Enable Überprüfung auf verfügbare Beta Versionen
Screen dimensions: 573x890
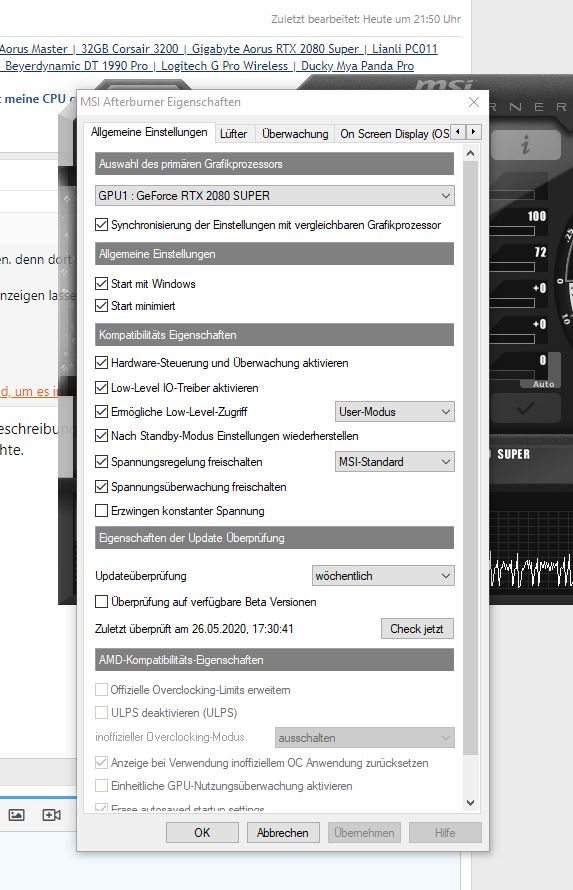tap(101, 601)
